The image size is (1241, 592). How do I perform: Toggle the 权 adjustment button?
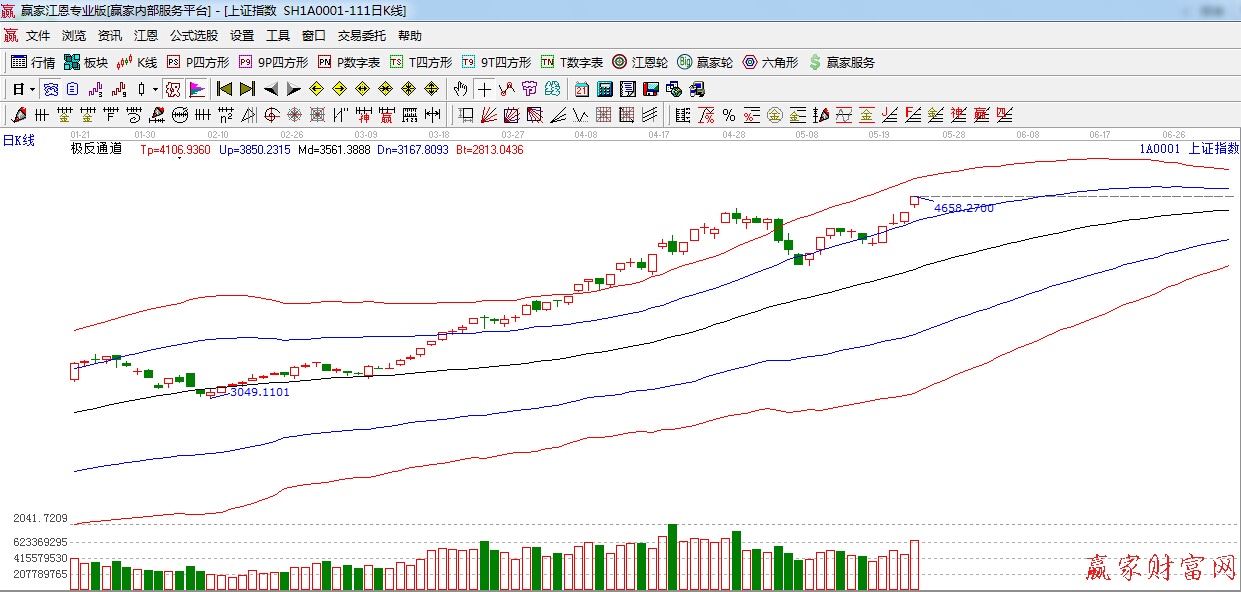(x=173, y=89)
